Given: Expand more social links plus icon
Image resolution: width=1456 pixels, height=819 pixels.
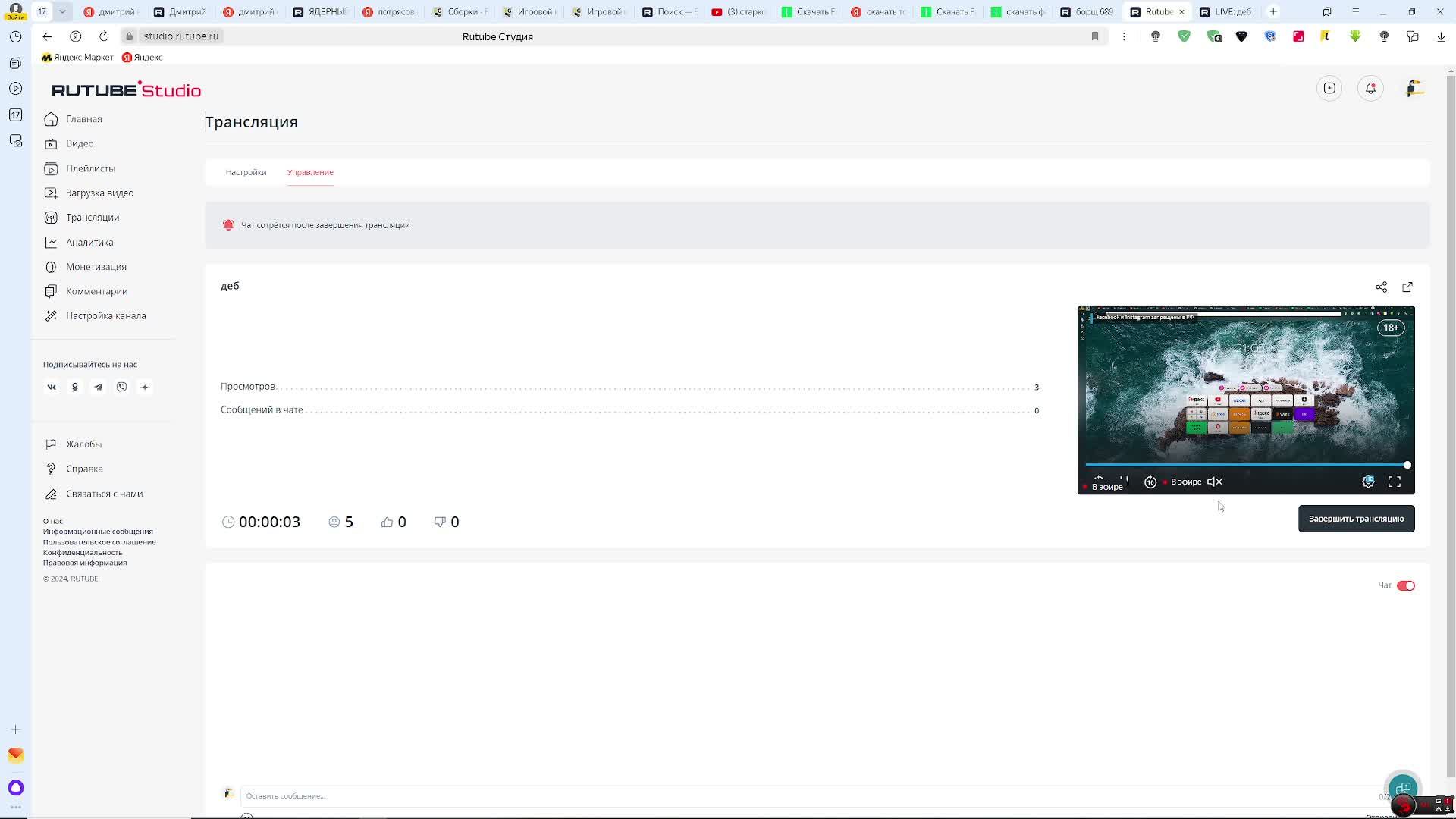Looking at the screenshot, I should [145, 388].
